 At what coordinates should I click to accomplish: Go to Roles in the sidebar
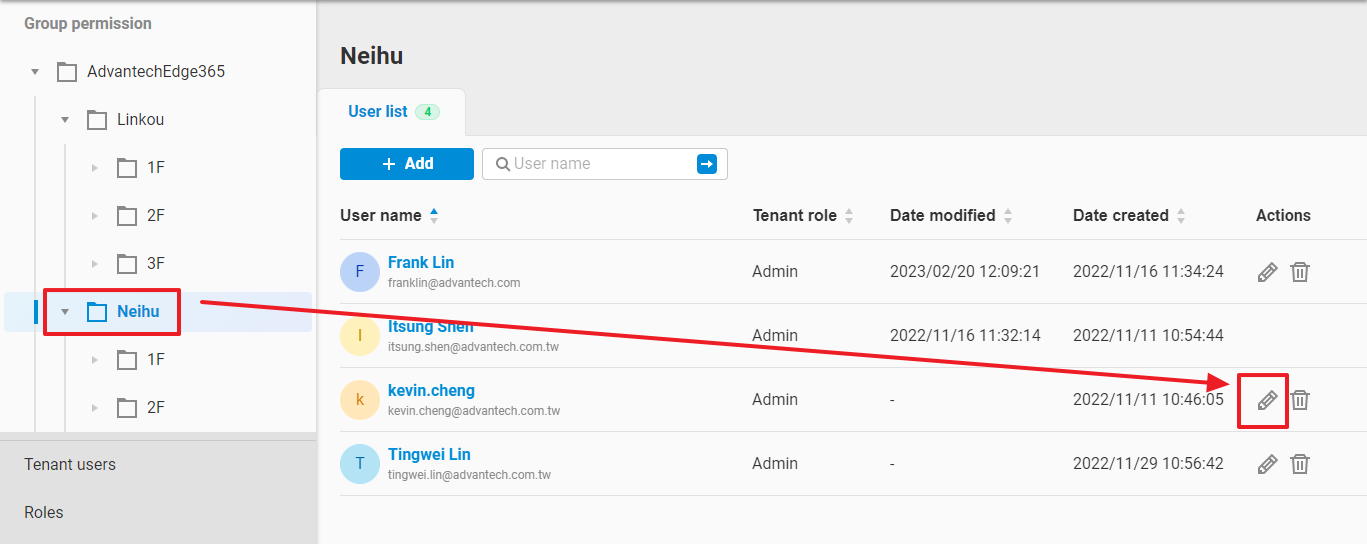tap(44, 512)
